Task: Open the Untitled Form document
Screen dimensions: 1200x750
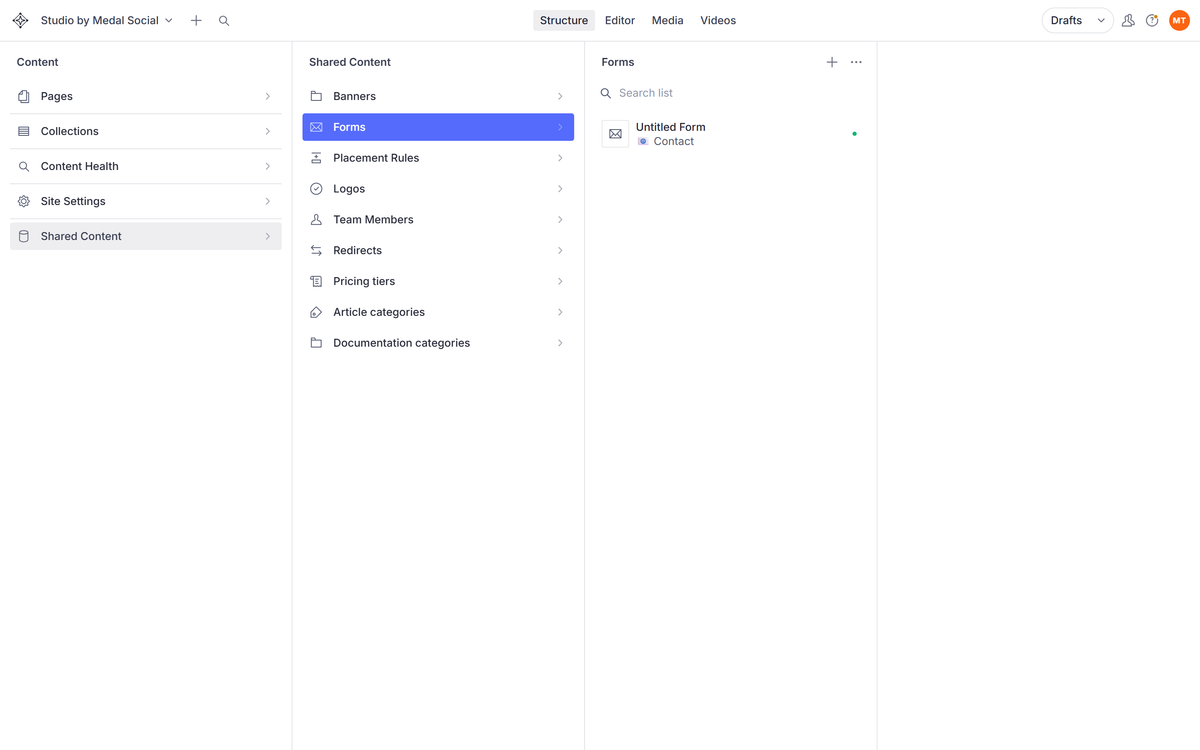Action: (731, 134)
